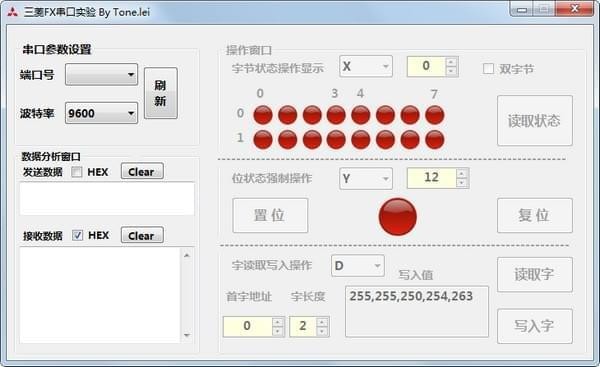The height and width of the screenshot is (367, 600).
Task: Click row 0 LED indicator bit 3
Action: point(336,115)
